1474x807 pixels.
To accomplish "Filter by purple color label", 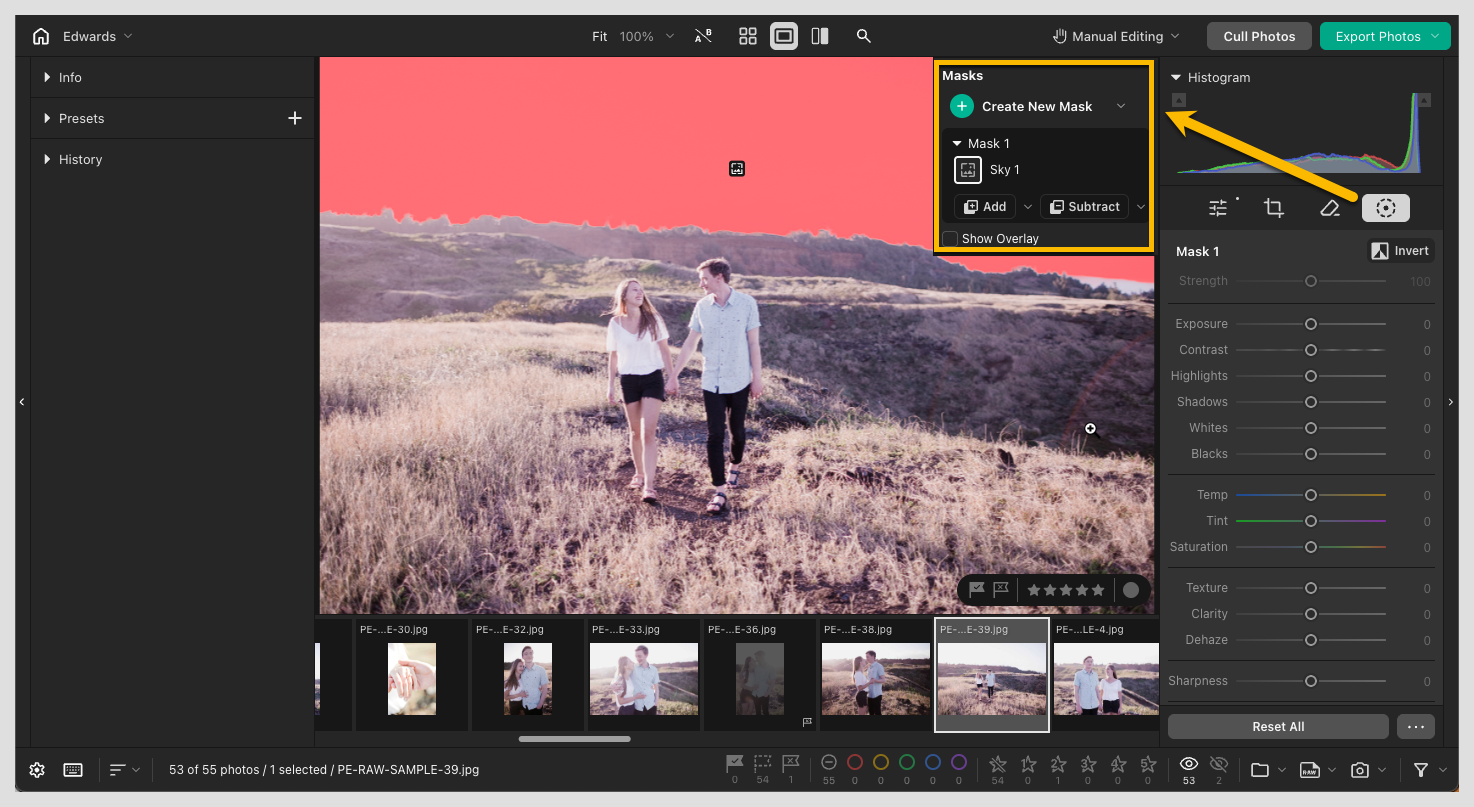I will click(958, 763).
